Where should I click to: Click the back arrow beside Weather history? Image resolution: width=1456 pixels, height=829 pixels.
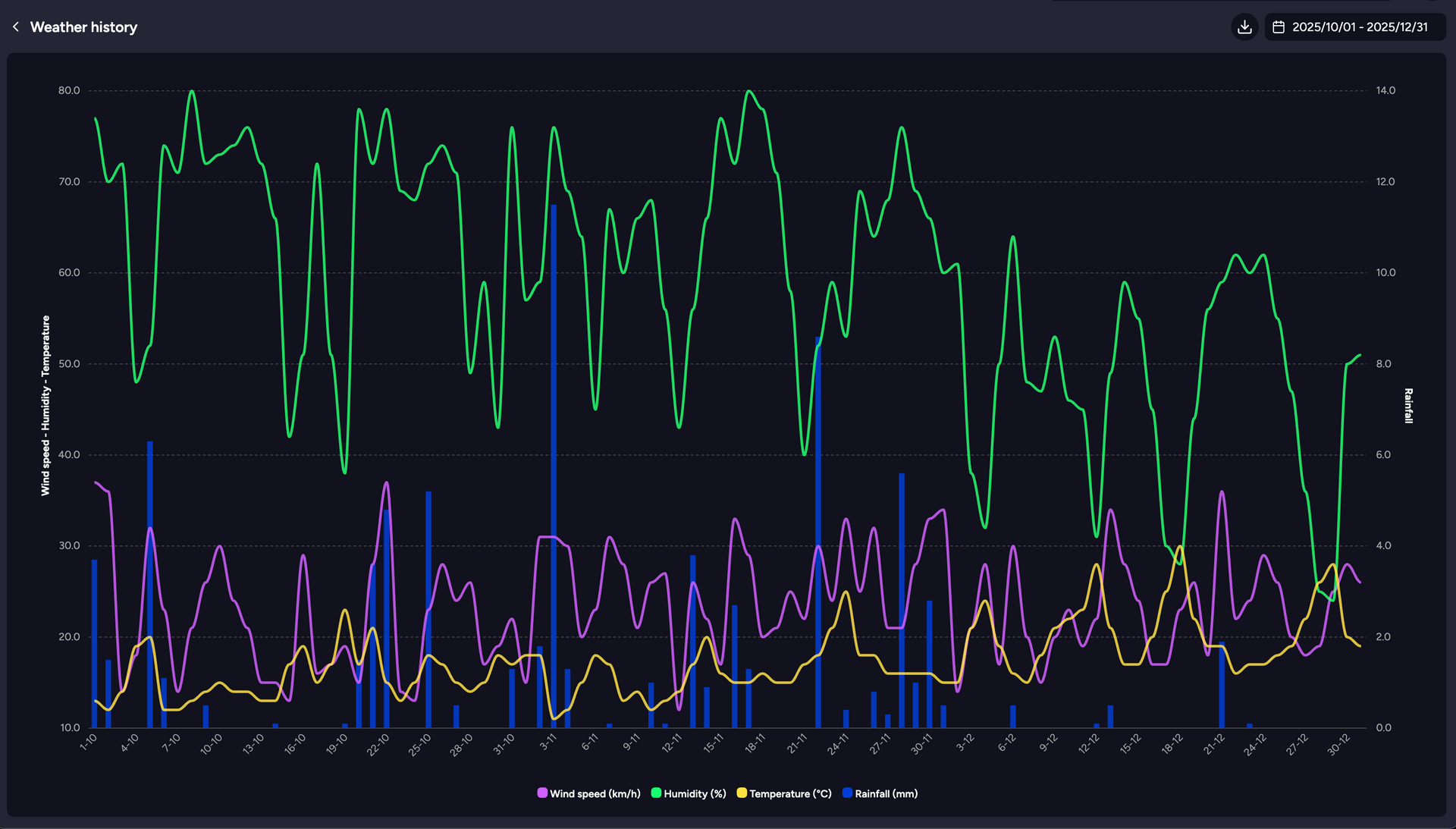point(15,27)
